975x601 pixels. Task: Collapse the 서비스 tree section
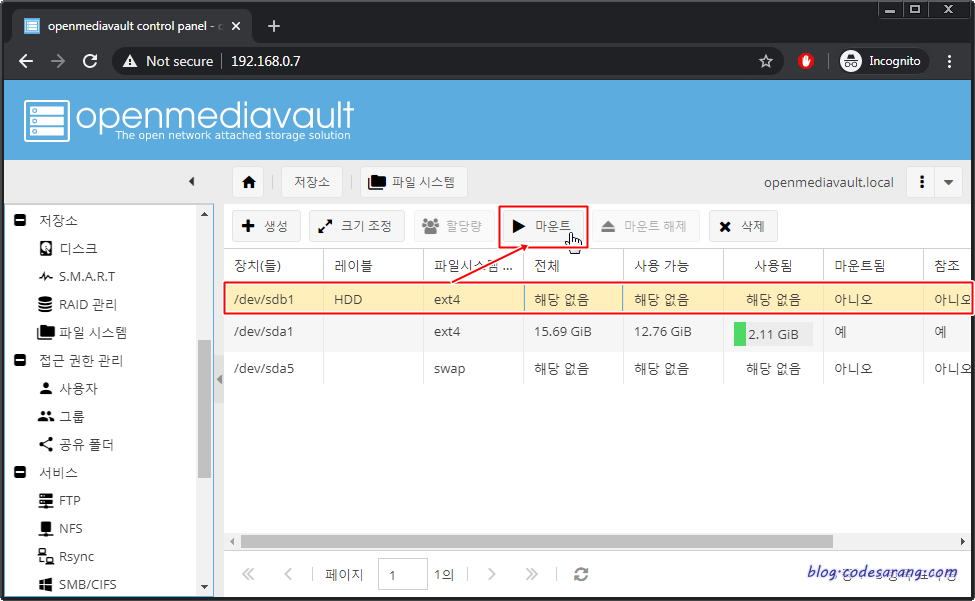pos(20,472)
